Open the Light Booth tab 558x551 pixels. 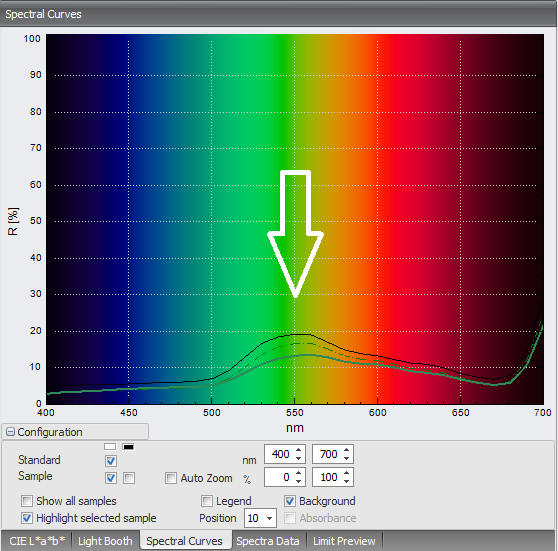105,541
